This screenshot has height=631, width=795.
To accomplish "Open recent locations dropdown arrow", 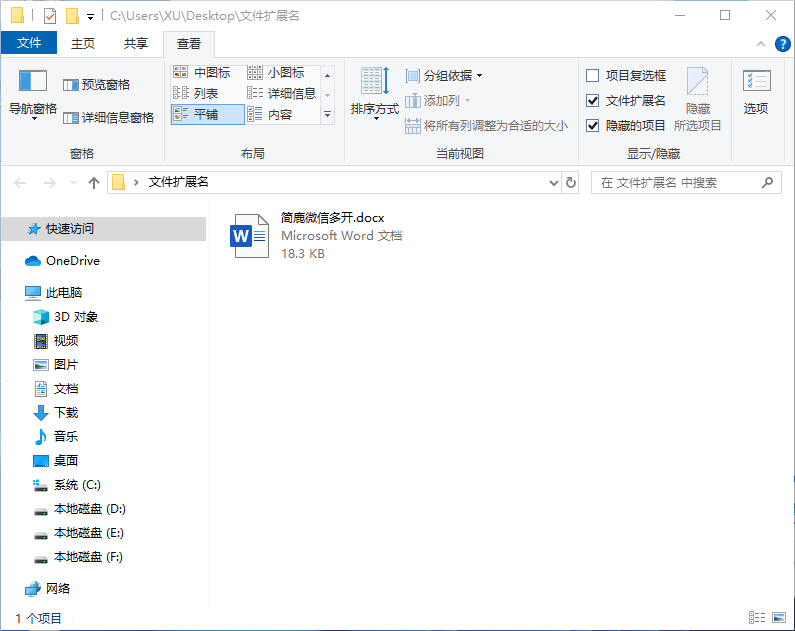I will click(x=74, y=182).
